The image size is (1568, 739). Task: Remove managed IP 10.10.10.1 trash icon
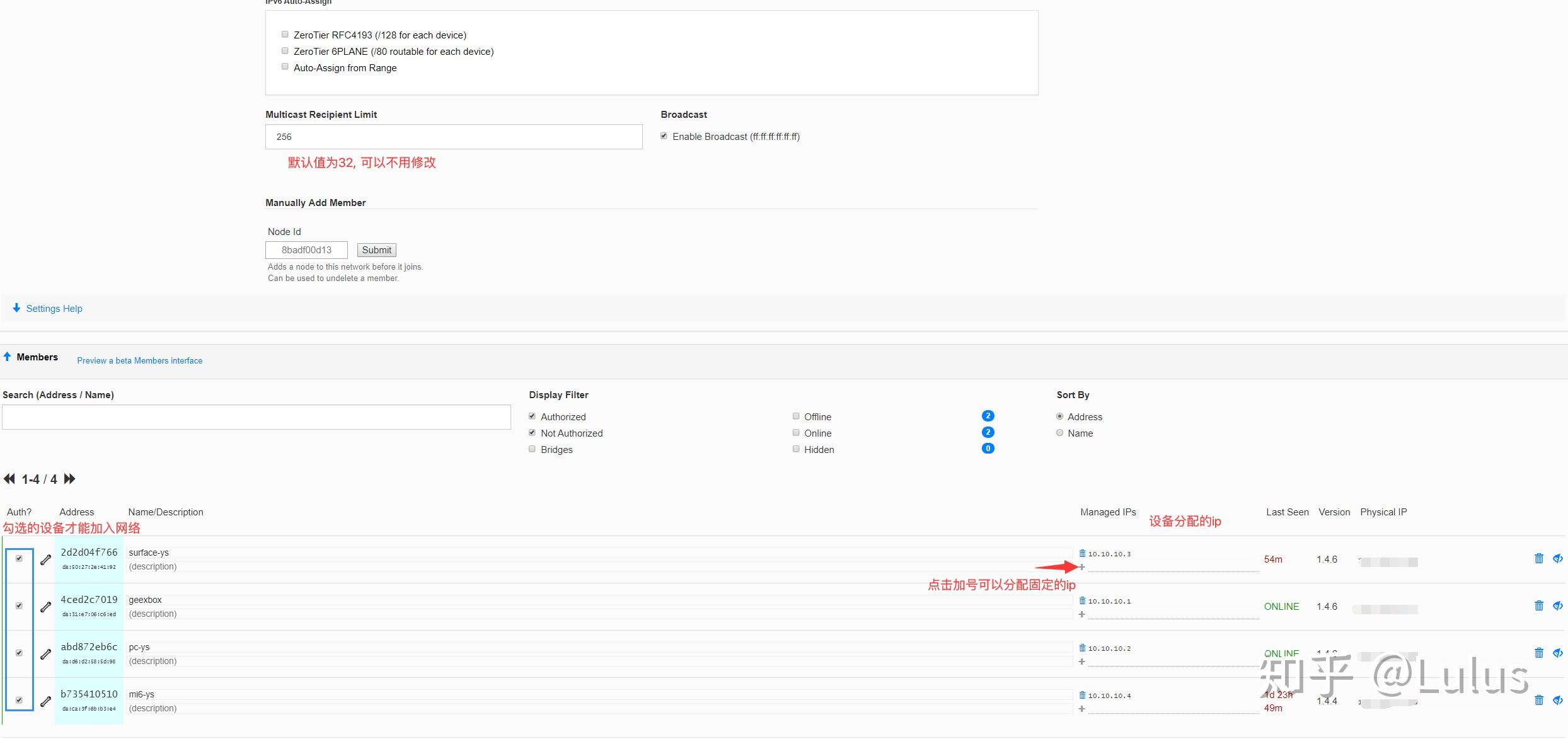(1082, 600)
